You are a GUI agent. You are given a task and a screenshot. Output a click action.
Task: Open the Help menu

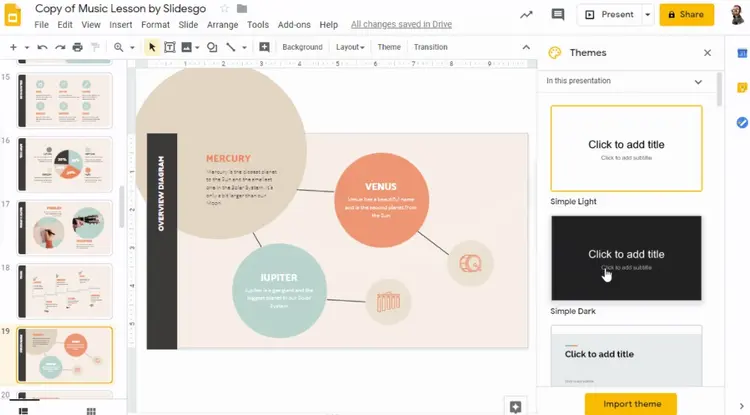[329, 24]
